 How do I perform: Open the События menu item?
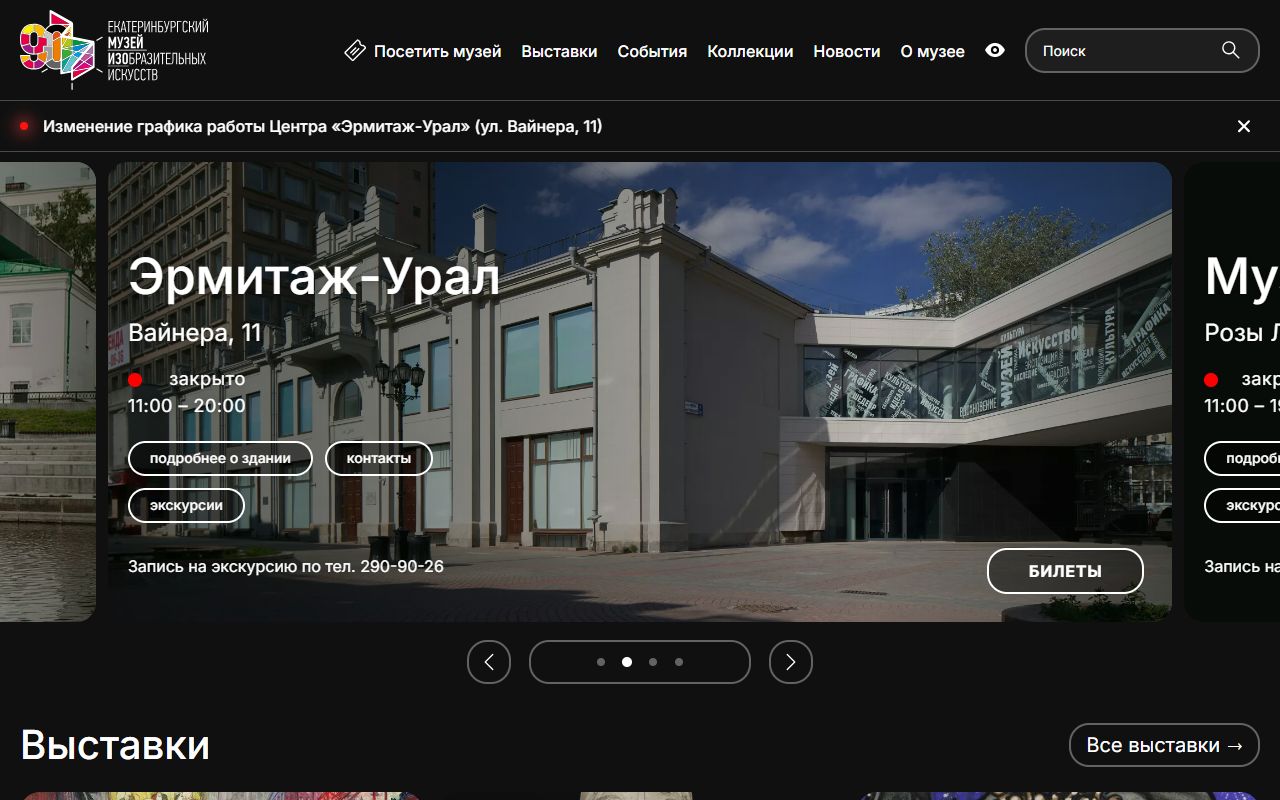652,51
